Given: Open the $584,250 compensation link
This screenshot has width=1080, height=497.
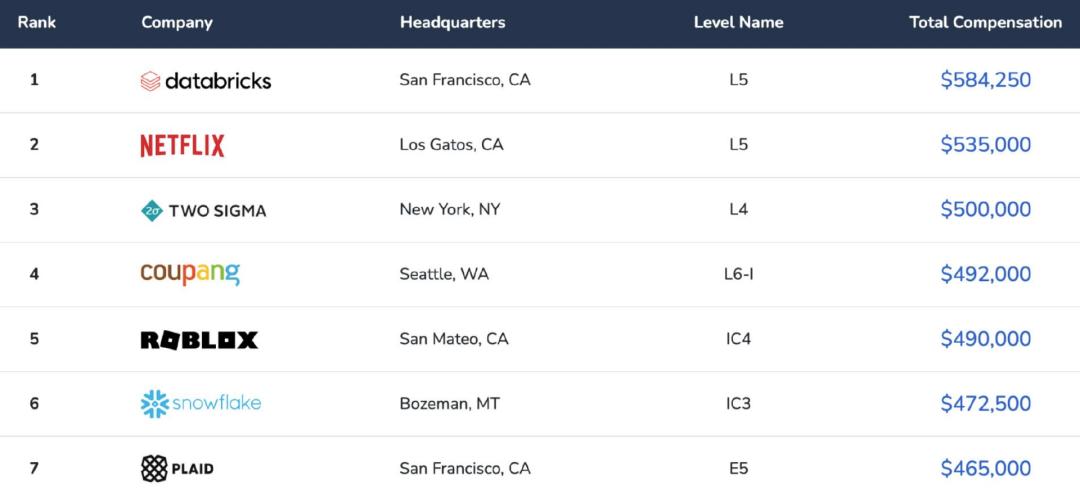Looking at the screenshot, I should [x=986, y=80].
